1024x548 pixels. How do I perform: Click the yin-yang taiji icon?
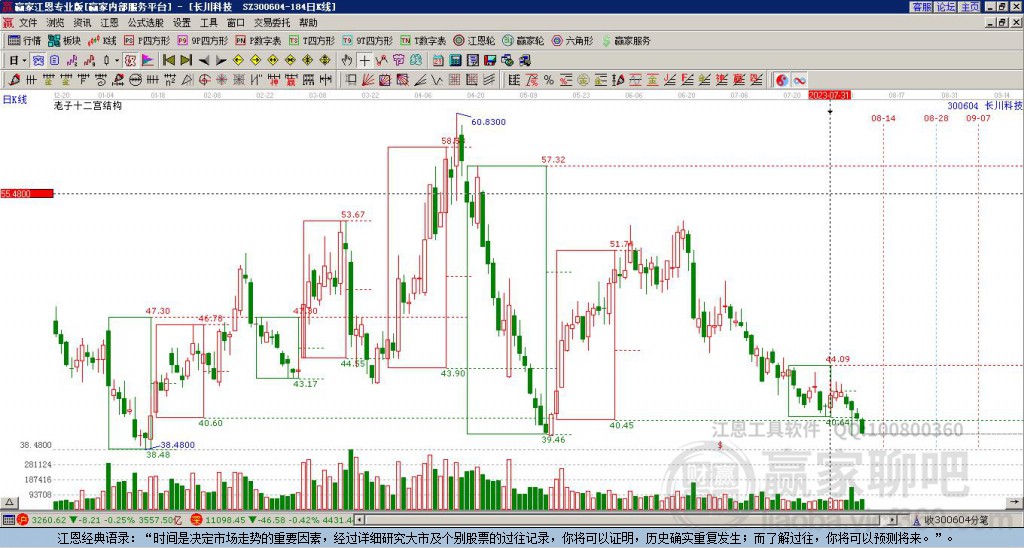tap(782, 80)
